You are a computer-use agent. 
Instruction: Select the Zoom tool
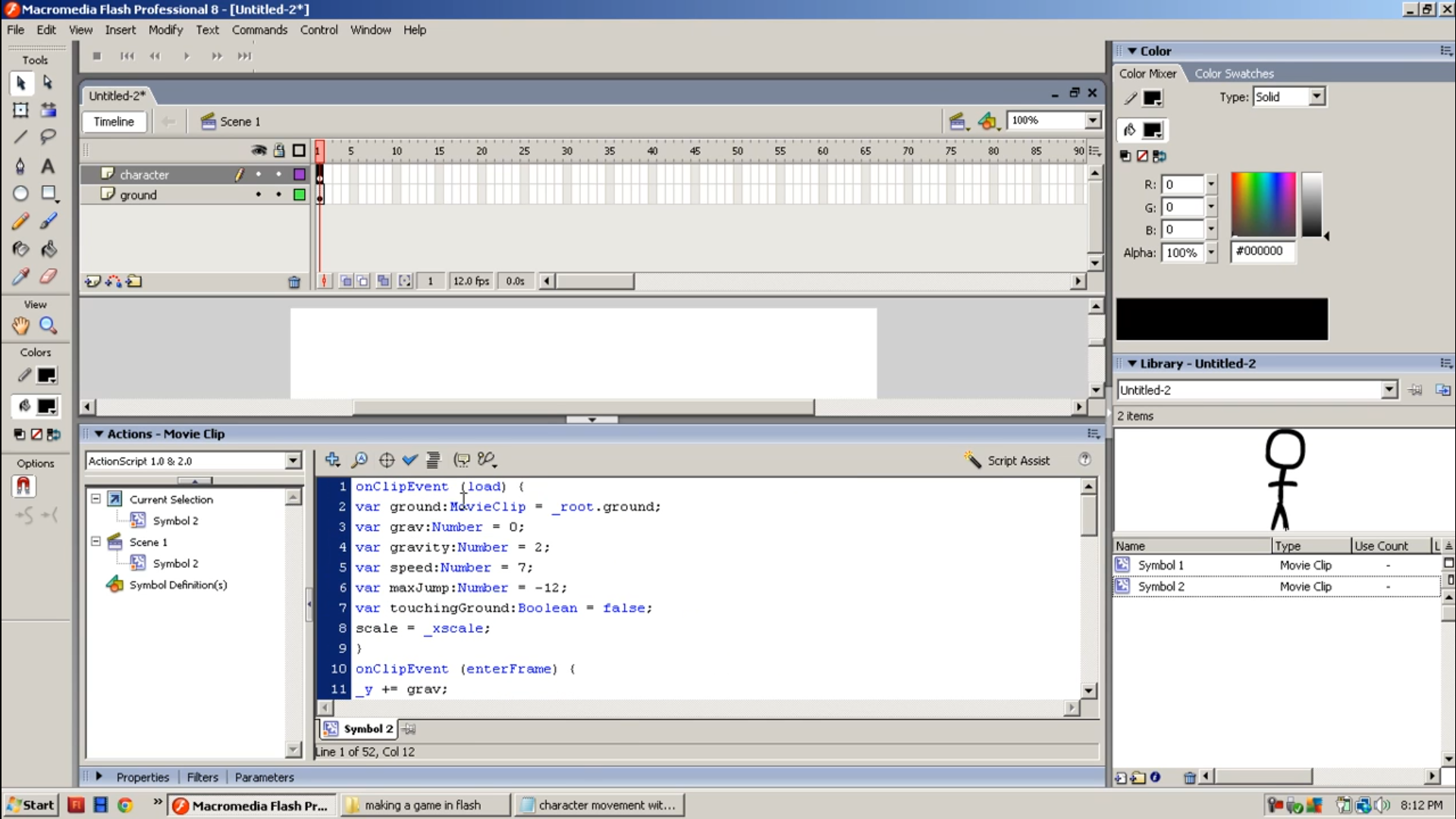pos(48,325)
